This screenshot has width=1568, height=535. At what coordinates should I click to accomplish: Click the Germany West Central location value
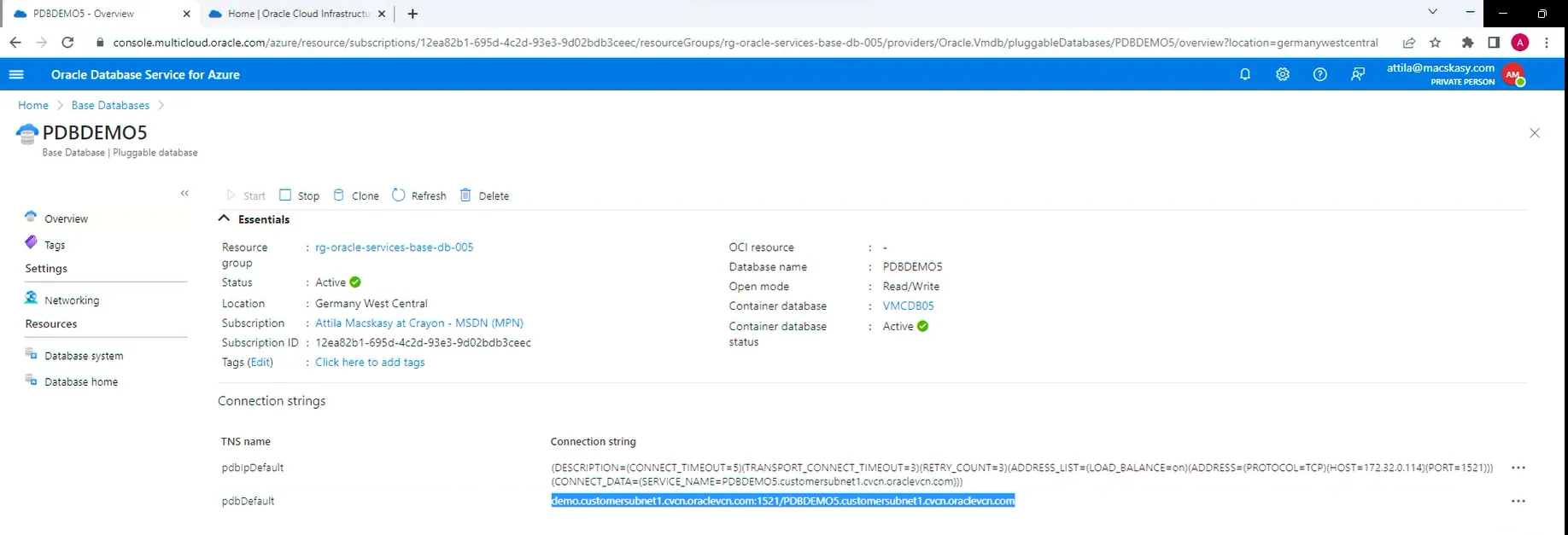coord(371,304)
